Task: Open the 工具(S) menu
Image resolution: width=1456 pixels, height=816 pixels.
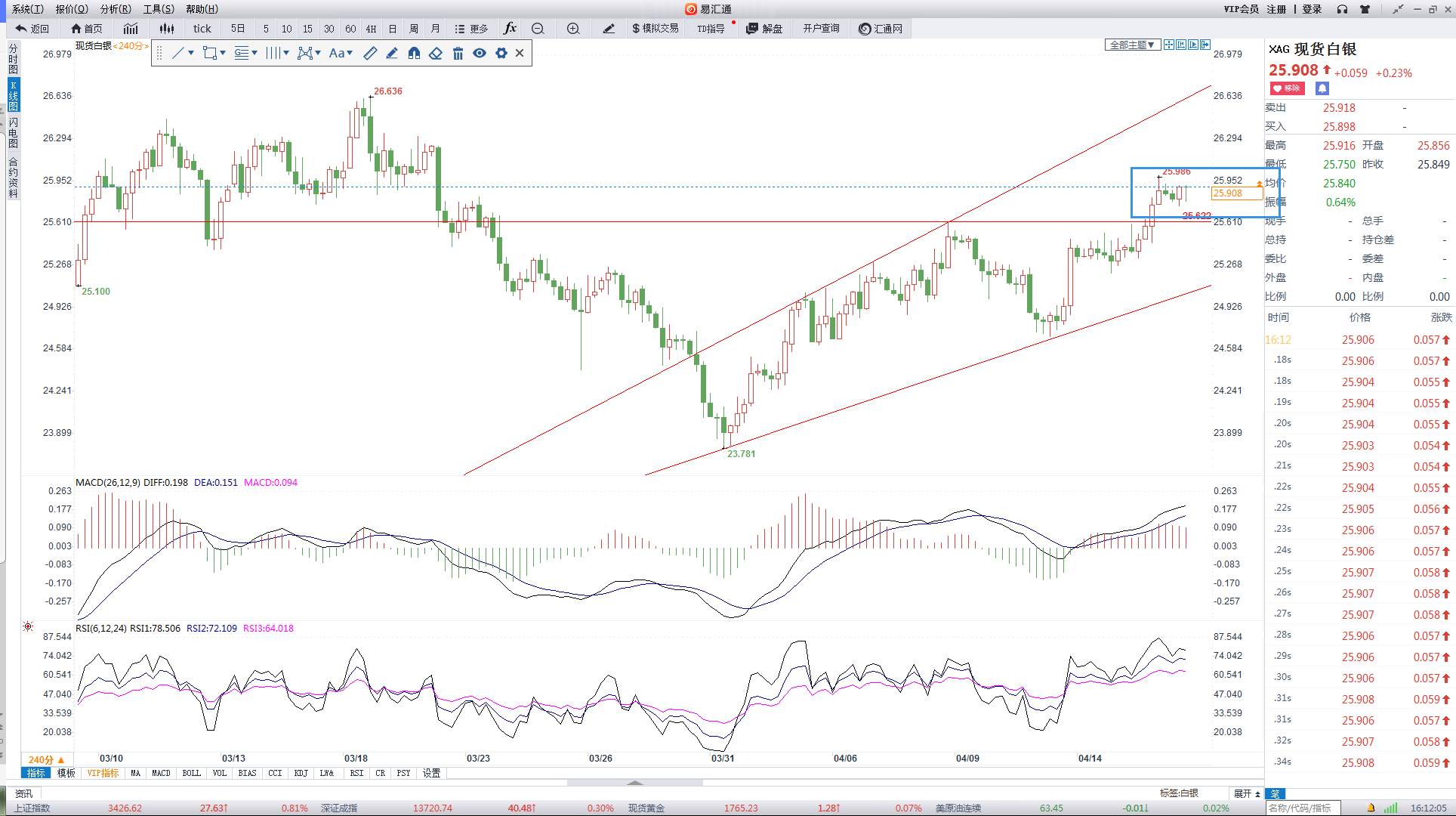Action: pos(159,9)
